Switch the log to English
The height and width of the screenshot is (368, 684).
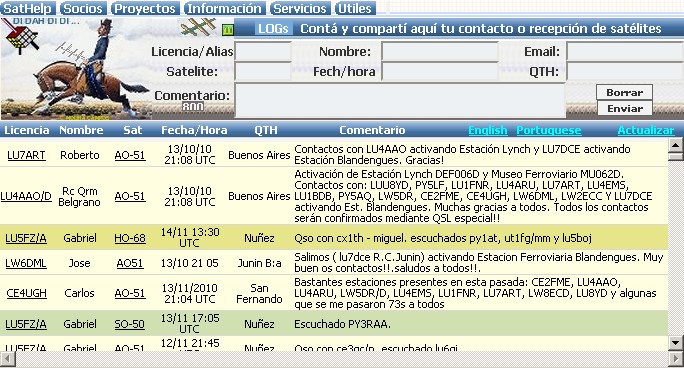[488, 130]
